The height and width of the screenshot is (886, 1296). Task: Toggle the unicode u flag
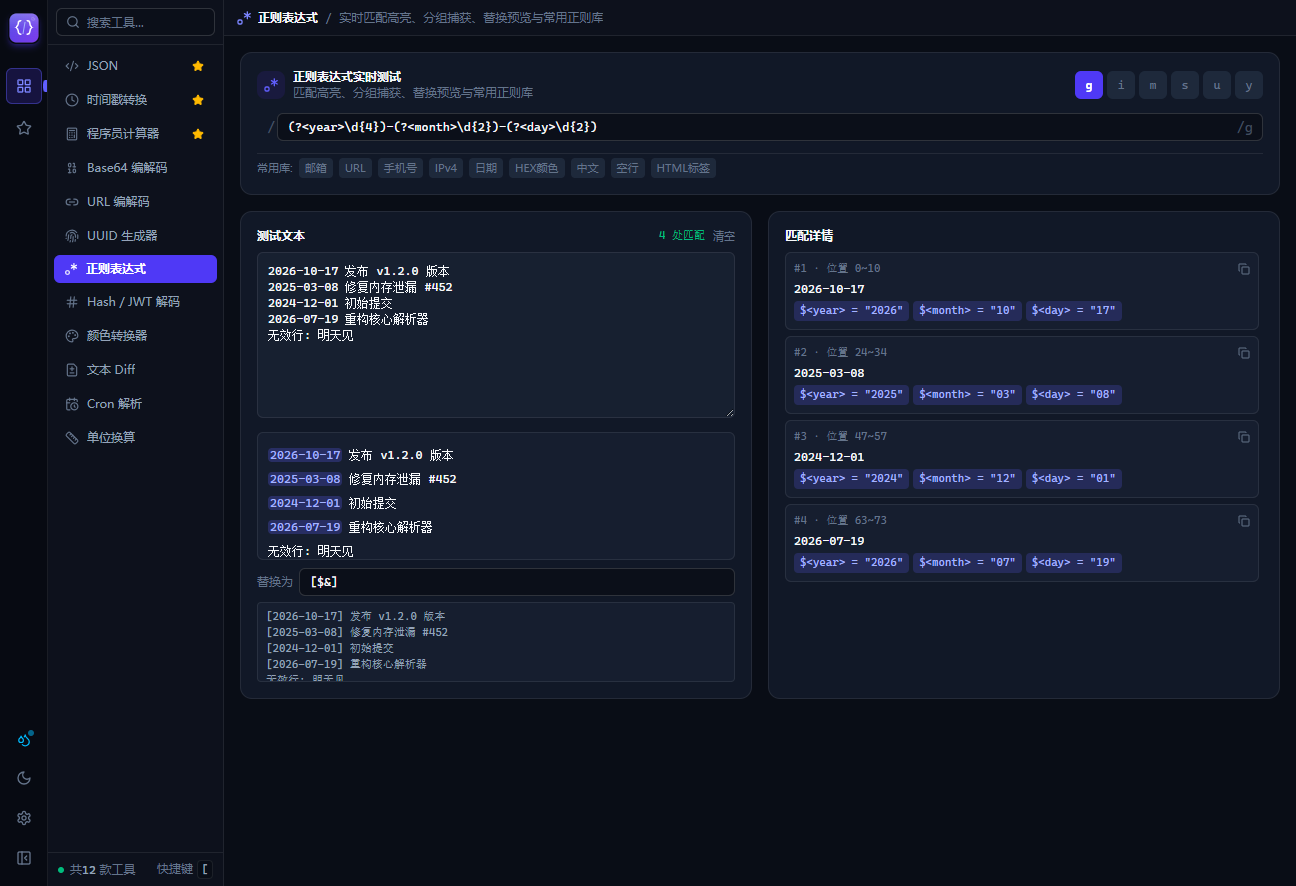point(1217,85)
